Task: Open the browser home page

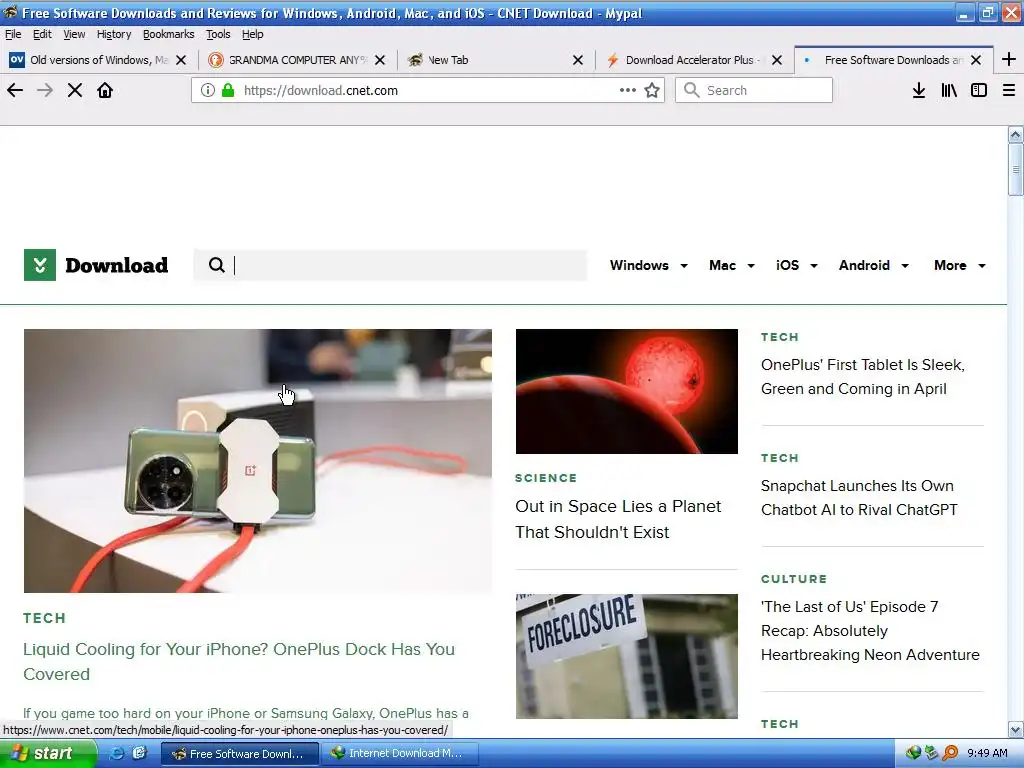Action: (105, 90)
